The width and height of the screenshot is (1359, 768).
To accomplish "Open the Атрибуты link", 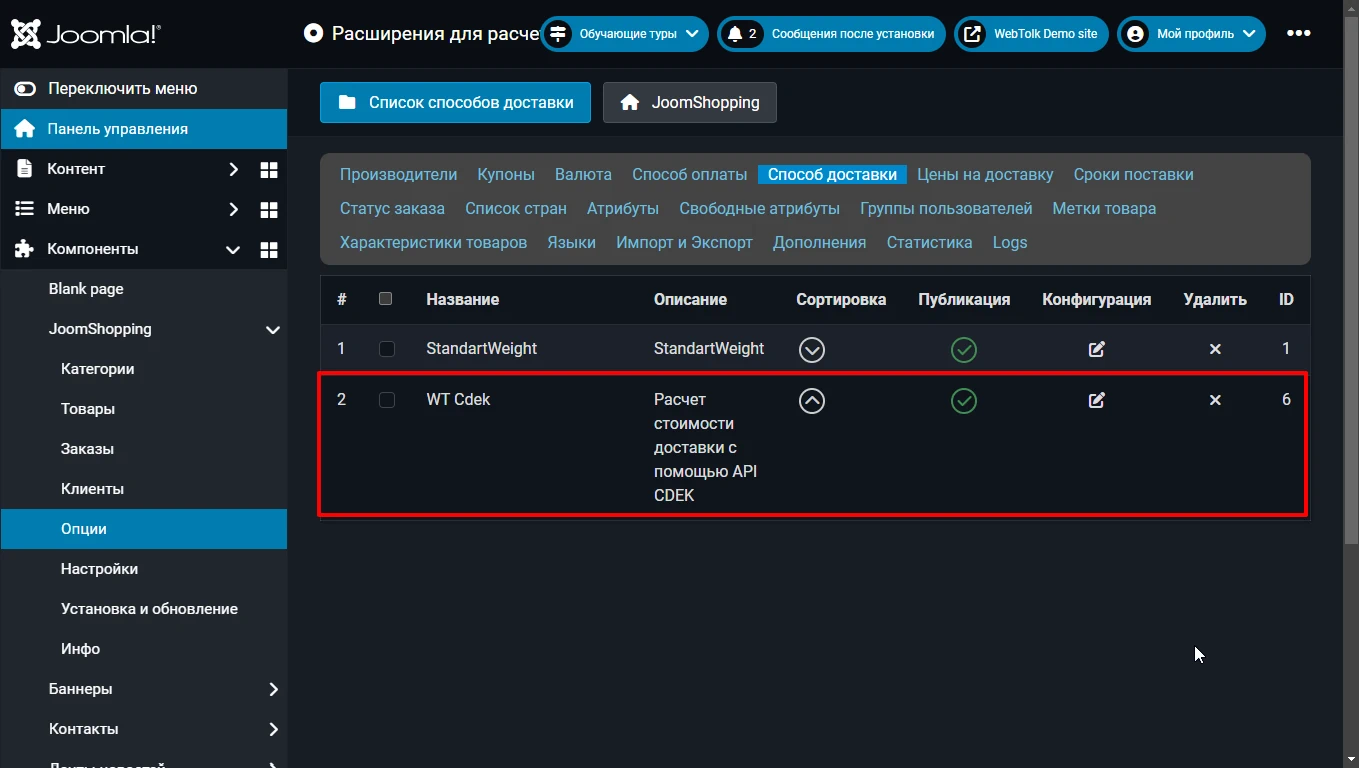I will pyautogui.click(x=623, y=208).
